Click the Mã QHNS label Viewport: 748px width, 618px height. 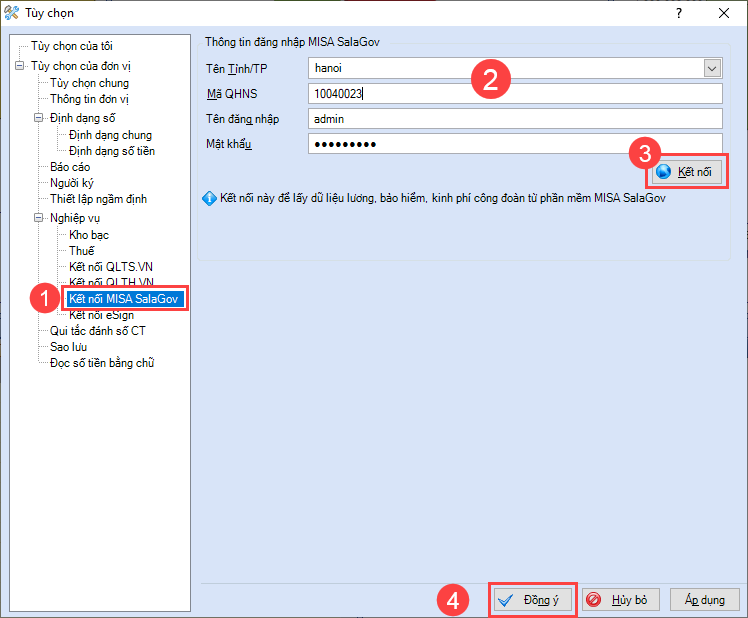click(232, 94)
